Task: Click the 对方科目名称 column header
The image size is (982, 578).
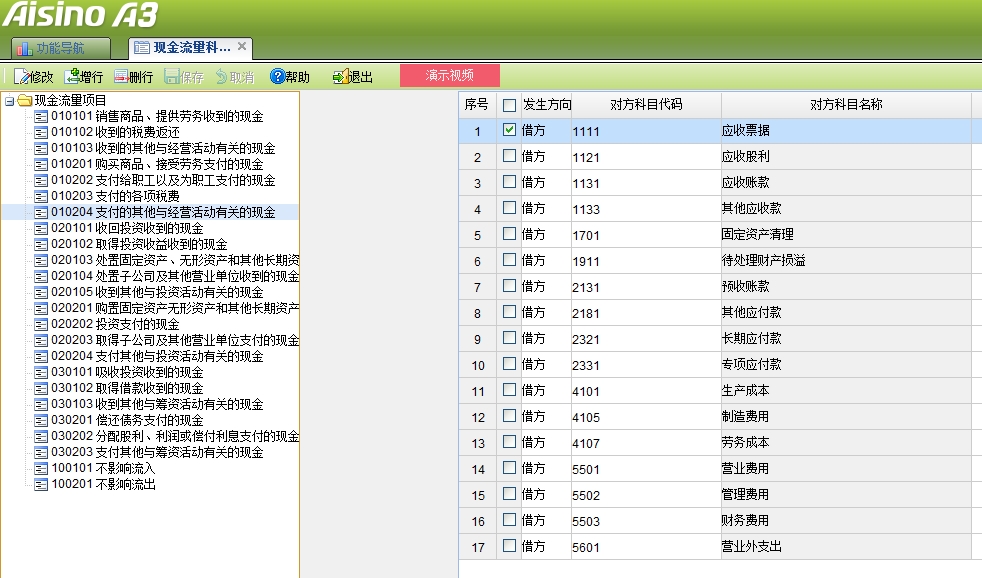Action: (845, 105)
